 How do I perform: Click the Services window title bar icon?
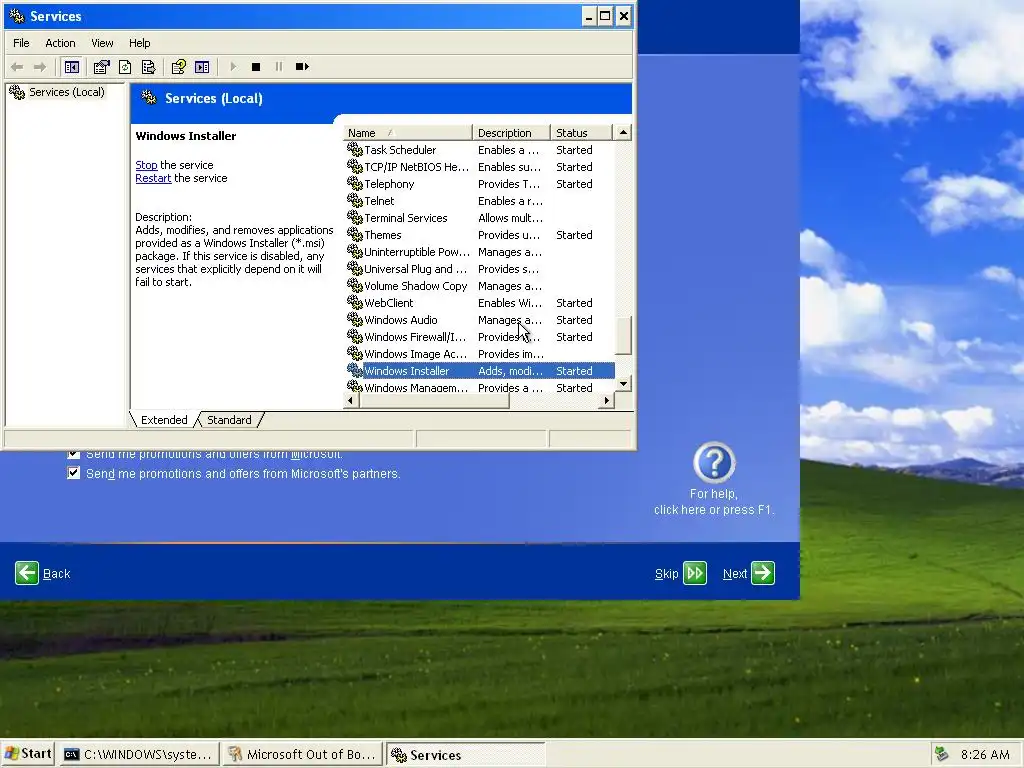16,16
